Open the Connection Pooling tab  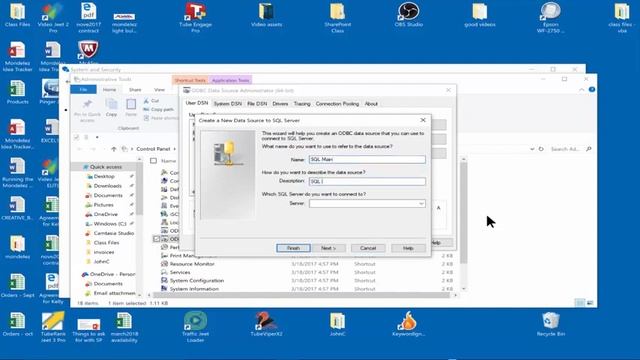coord(337,104)
